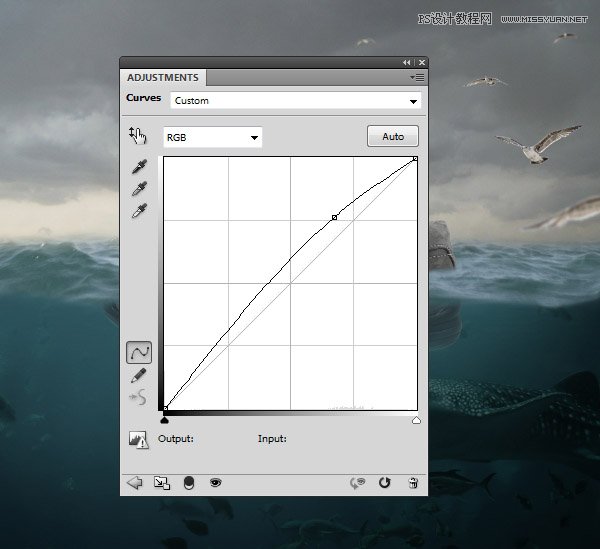Delete this adjustment layer with trash icon
This screenshot has width=600, height=549.
click(412, 483)
